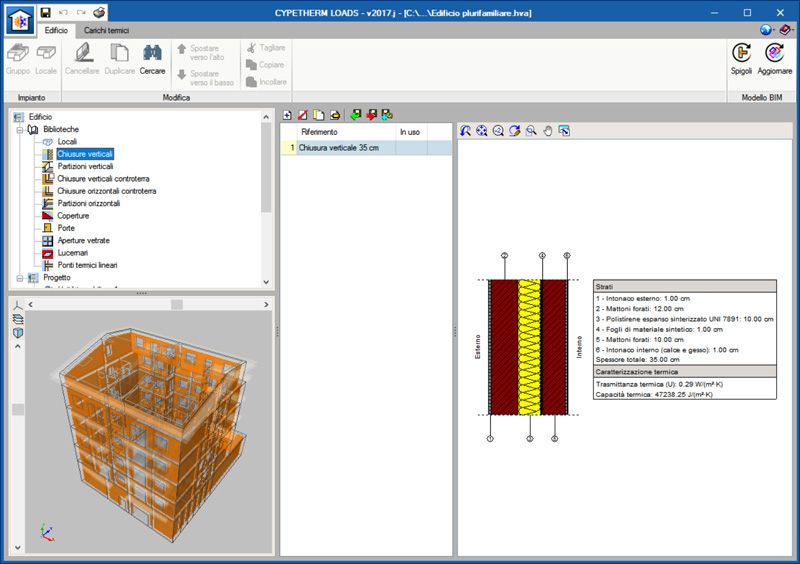Select row Chiusura verticale 35 cm
This screenshot has height=564, width=800.
(x=366, y=148)
